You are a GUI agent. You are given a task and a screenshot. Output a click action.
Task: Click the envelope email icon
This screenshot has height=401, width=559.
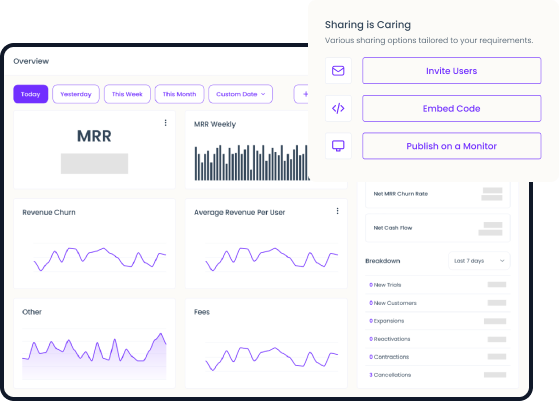point(338,71)
